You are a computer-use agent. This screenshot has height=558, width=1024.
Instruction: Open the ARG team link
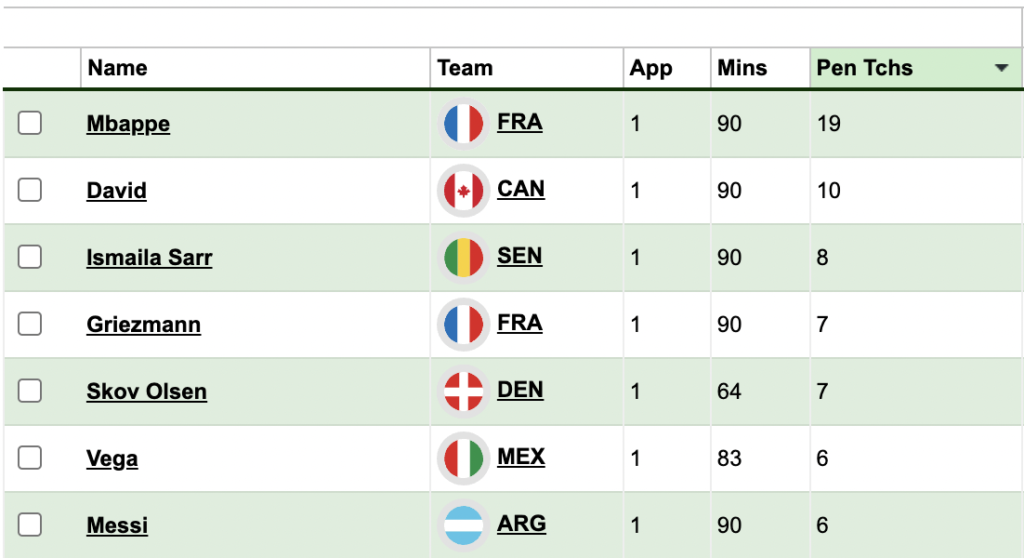[521, 523]
